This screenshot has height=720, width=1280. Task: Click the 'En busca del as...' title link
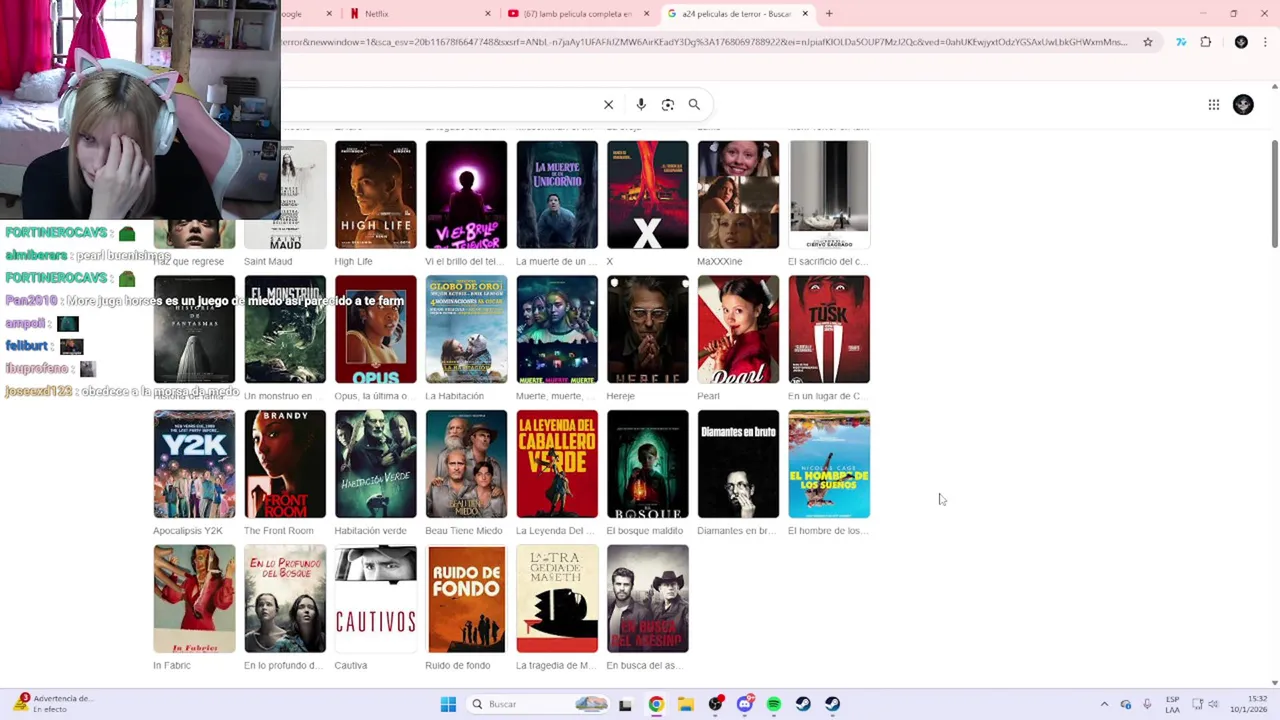643,665
